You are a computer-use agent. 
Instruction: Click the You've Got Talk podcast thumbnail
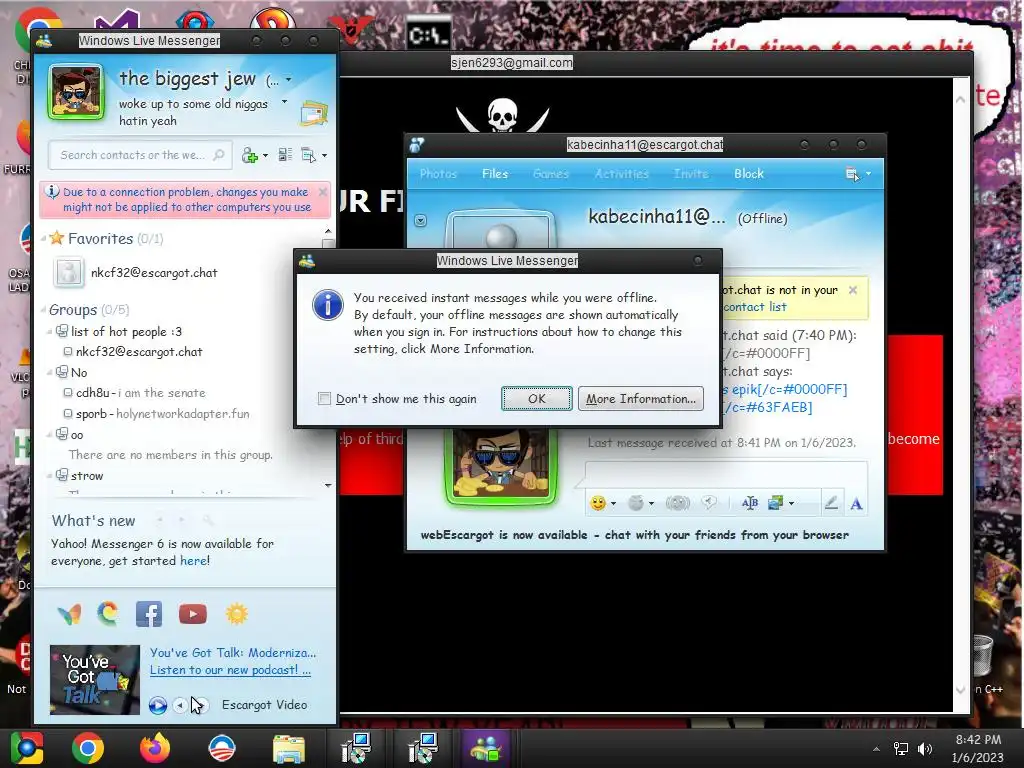pyautogui.click(x=95, y=680)
